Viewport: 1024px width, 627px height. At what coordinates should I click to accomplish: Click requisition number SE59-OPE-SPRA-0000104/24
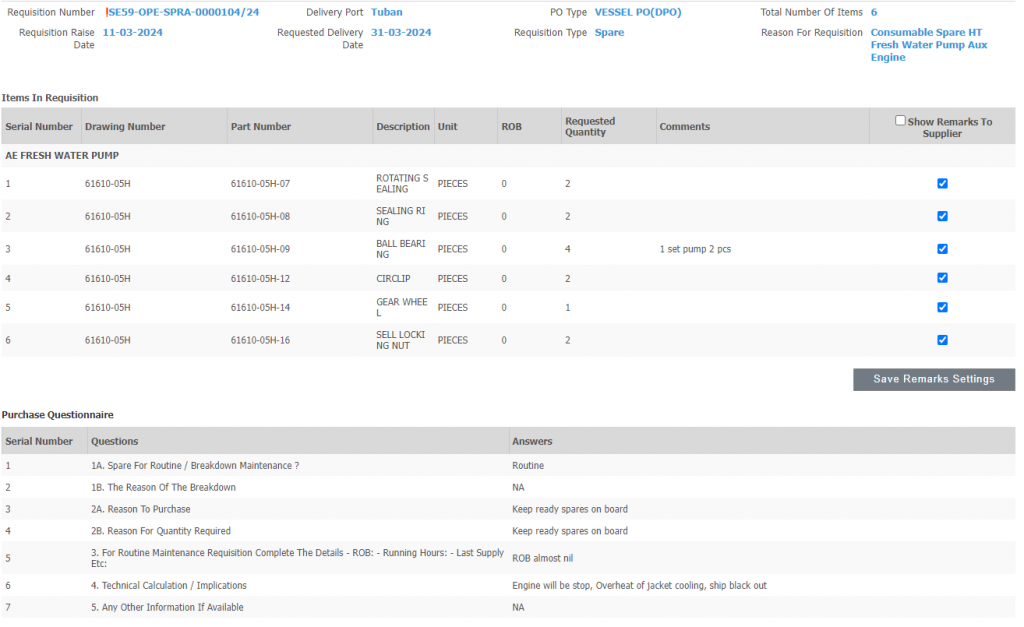pyautogui.click(x=183, y=12)
